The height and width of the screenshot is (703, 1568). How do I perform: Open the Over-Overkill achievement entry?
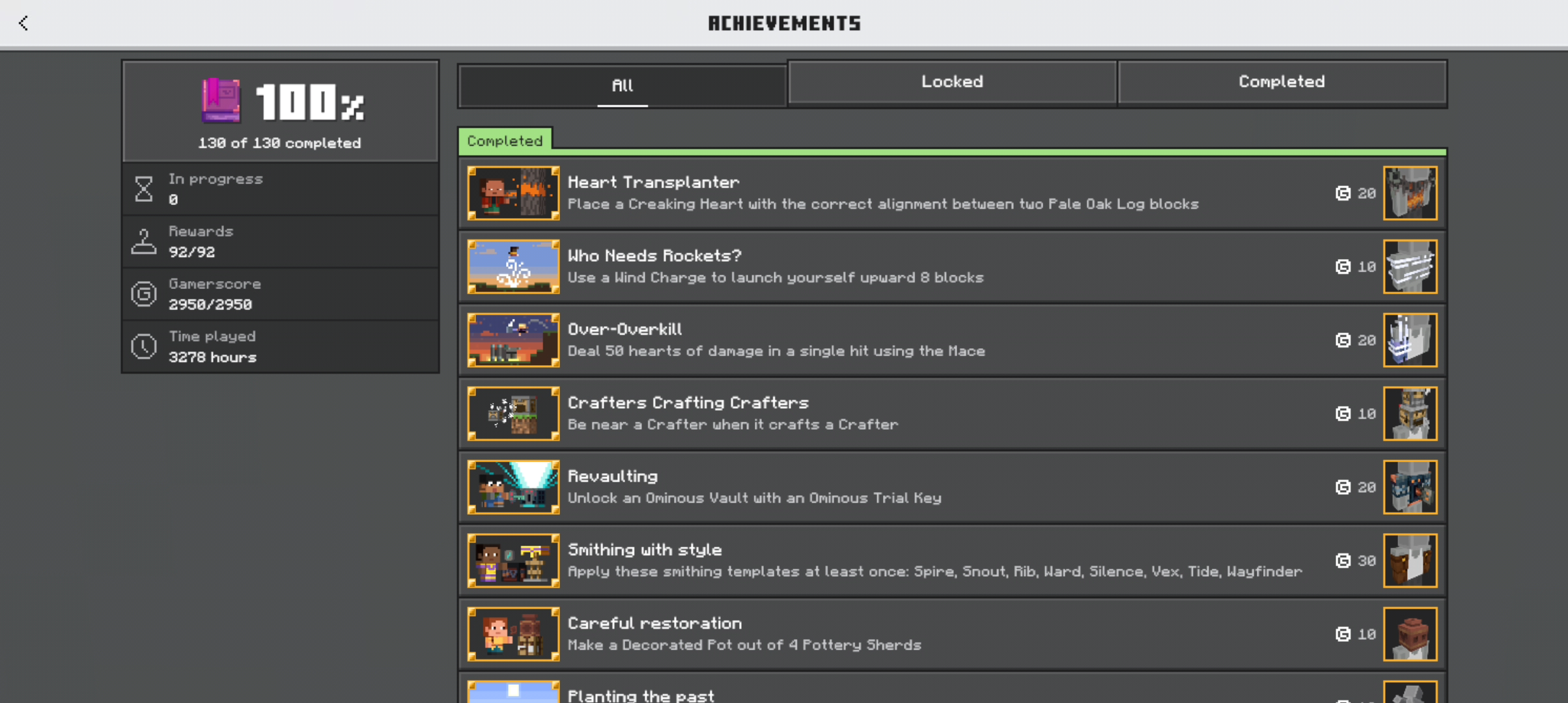(x=952, y=340)
